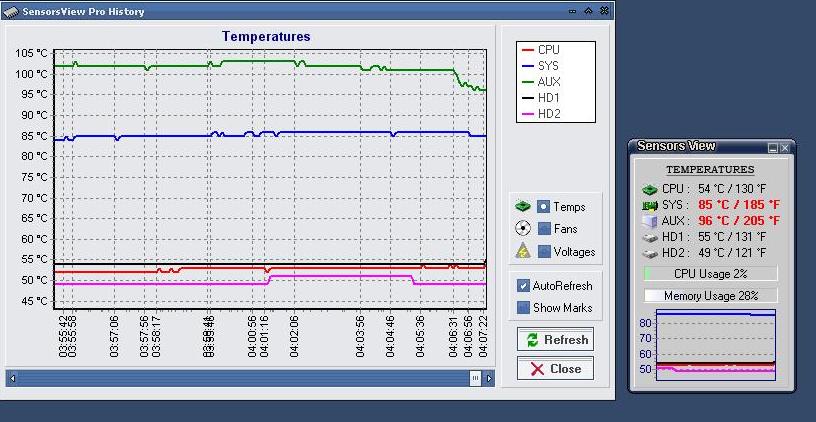Image resolution: width=816 pixels, height=422 pixels.
Task: Click the SensorsView Pro History title text
Action: 83,11
